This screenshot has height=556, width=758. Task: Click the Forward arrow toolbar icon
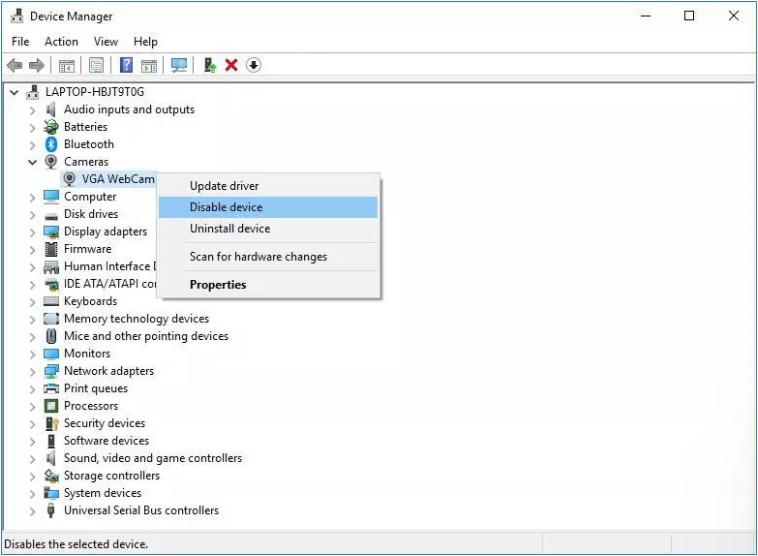37,65
